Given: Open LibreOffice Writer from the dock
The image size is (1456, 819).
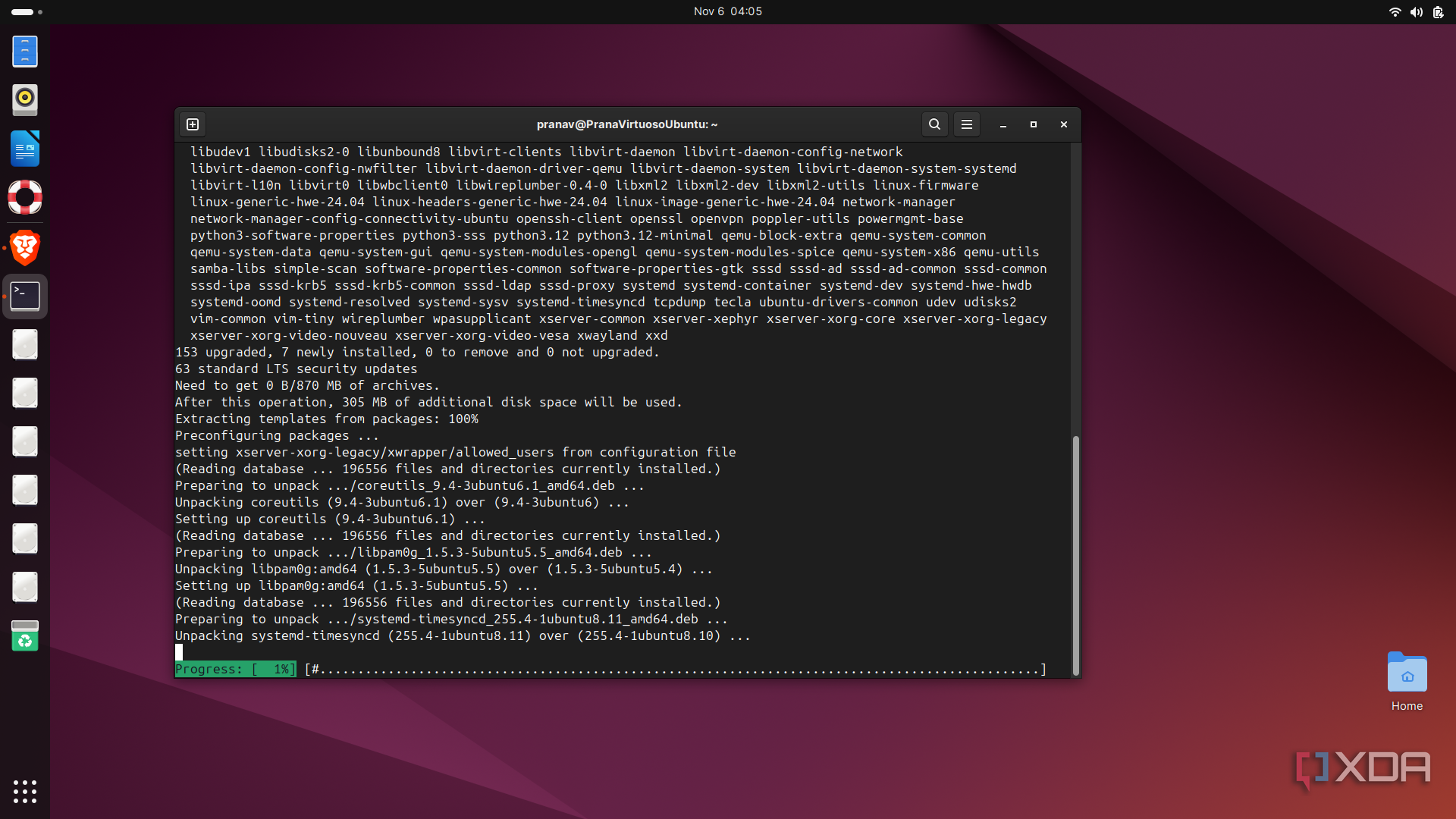Looking at the screenshot, I should [x=25, y=149].
